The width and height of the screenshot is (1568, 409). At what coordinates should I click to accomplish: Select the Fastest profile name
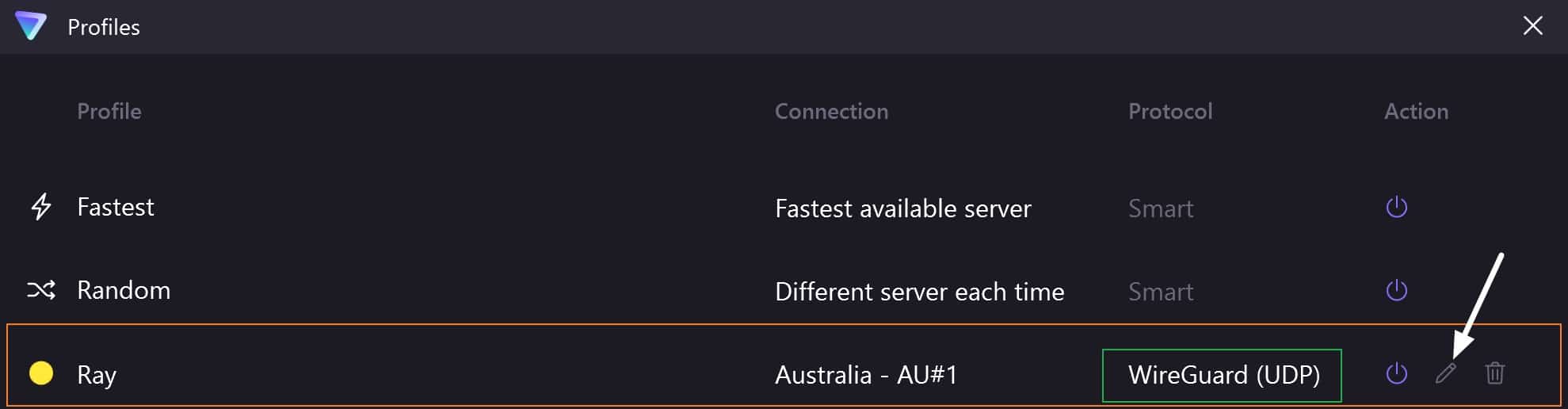(x=116, y=207)
